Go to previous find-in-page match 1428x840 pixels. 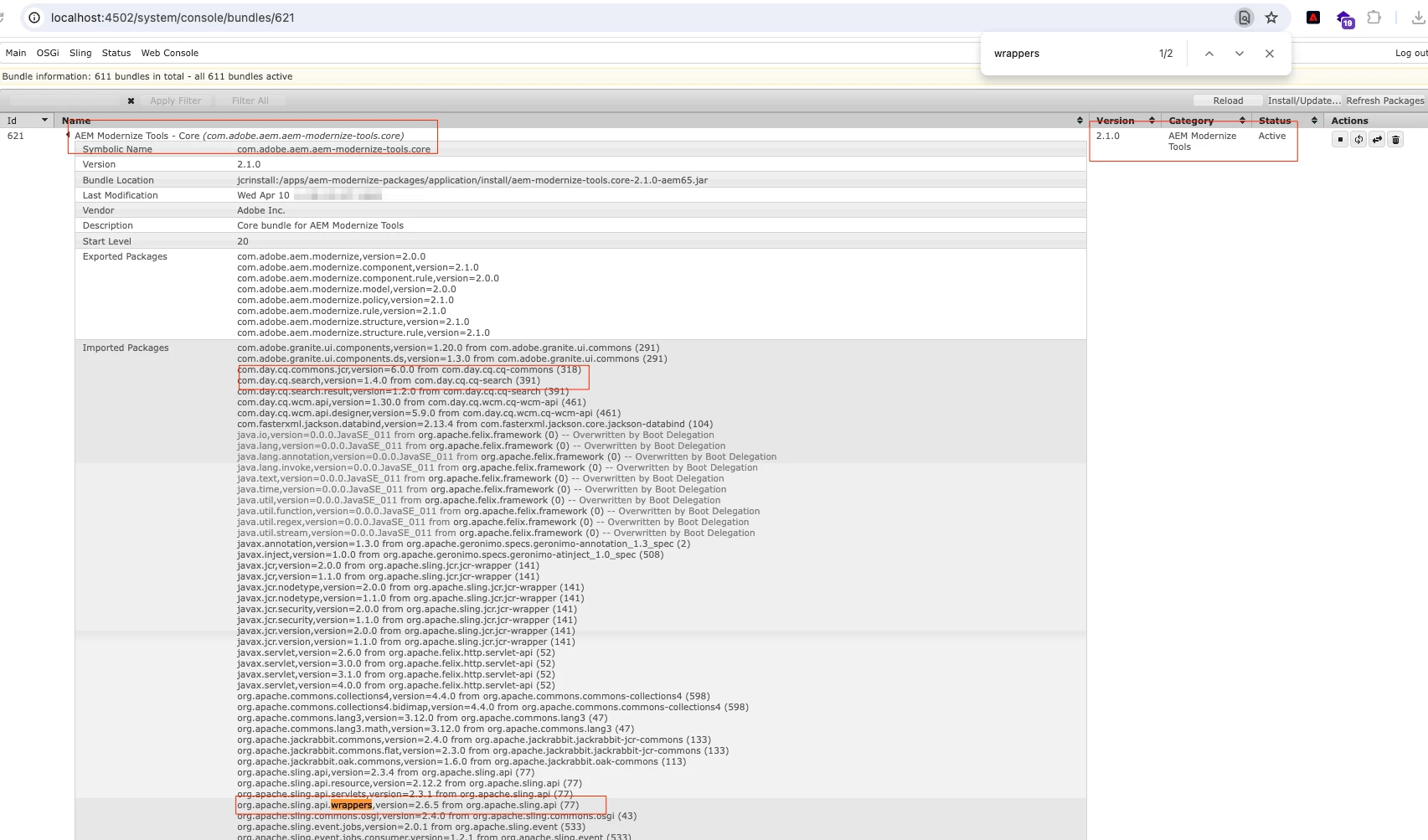[1209, 54]
